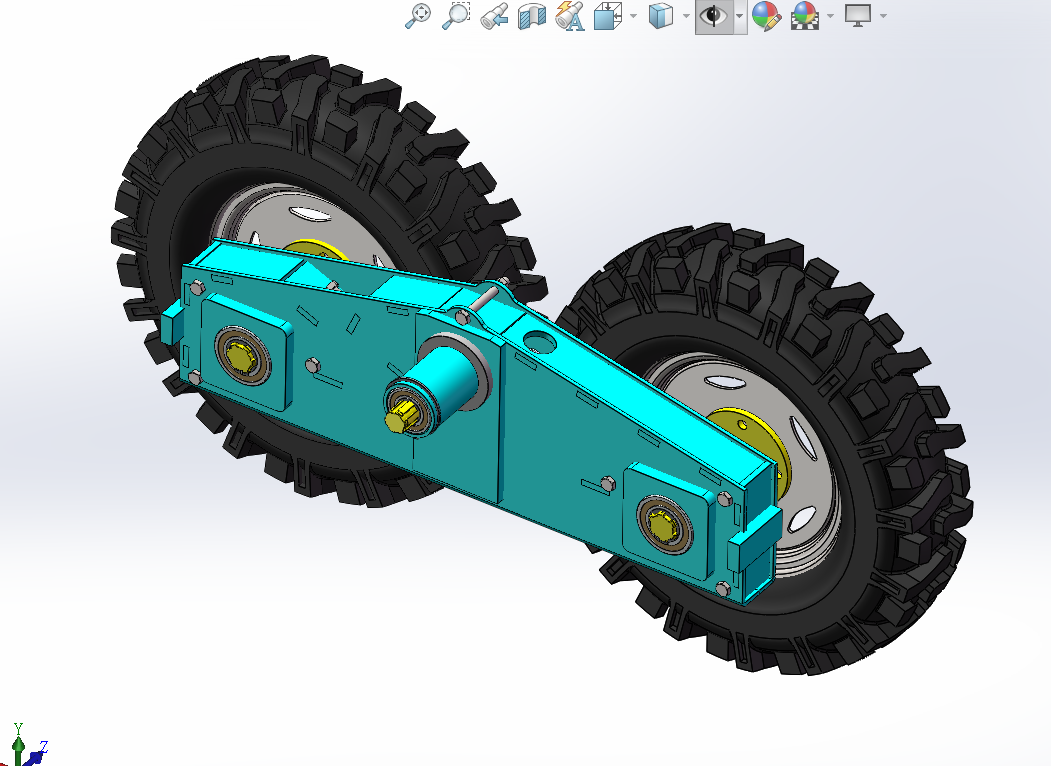The image size is (1051, 766).
Task: Open the View Settings monitor icon
Action: coord(859,15)
